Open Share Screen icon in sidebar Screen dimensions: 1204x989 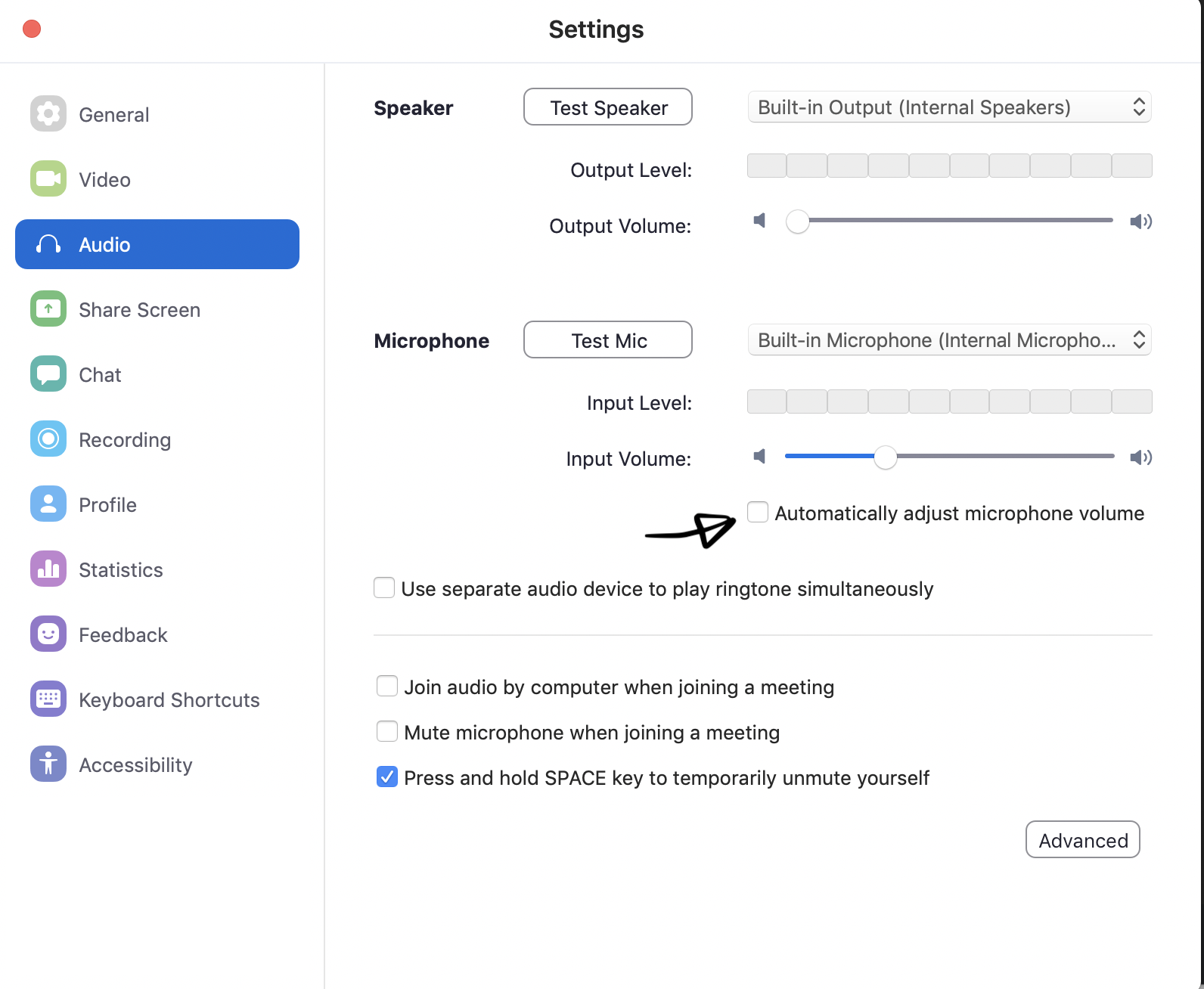point(48,309)
